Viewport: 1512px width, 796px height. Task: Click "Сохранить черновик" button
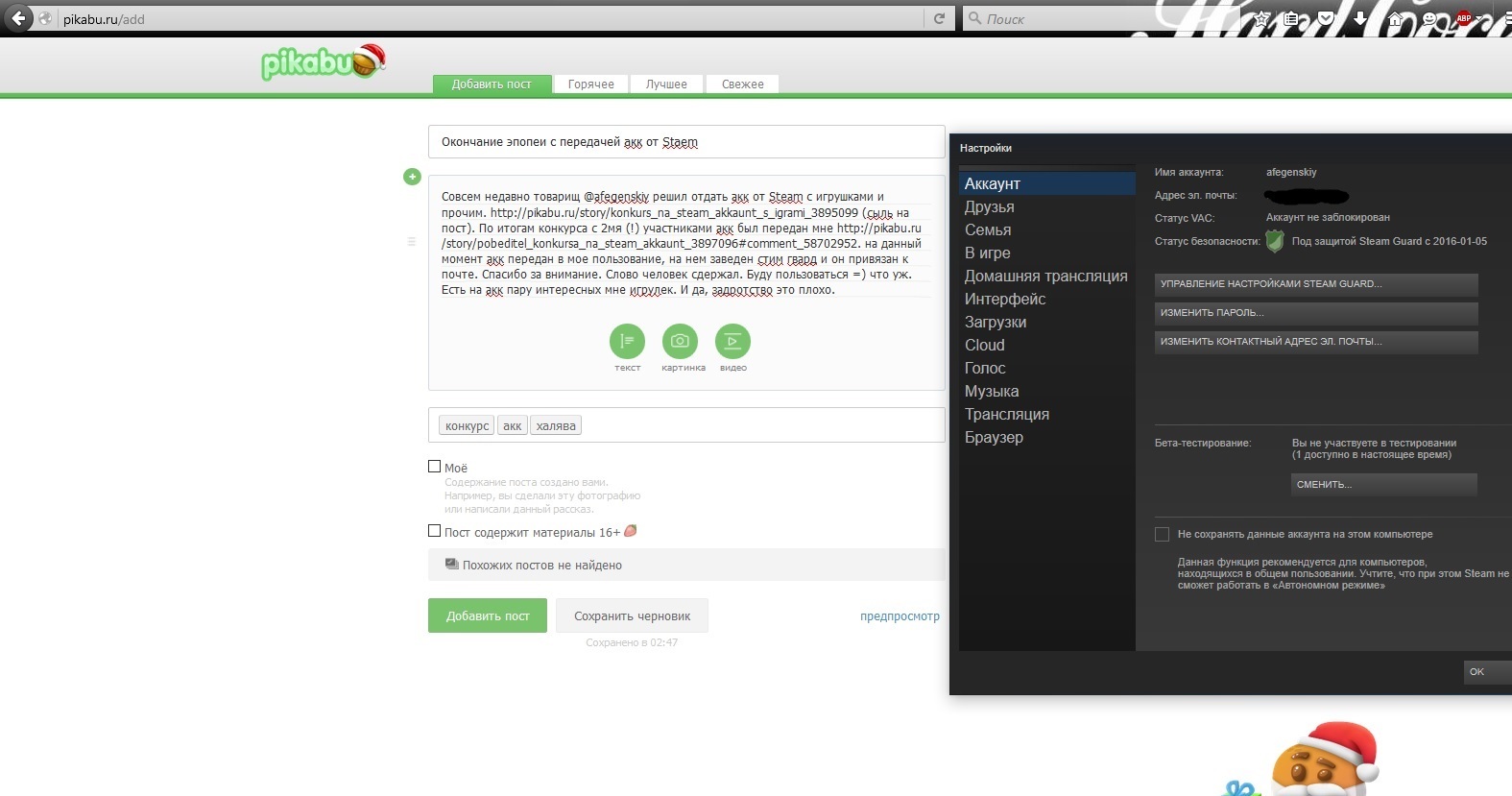coord(632,615)
